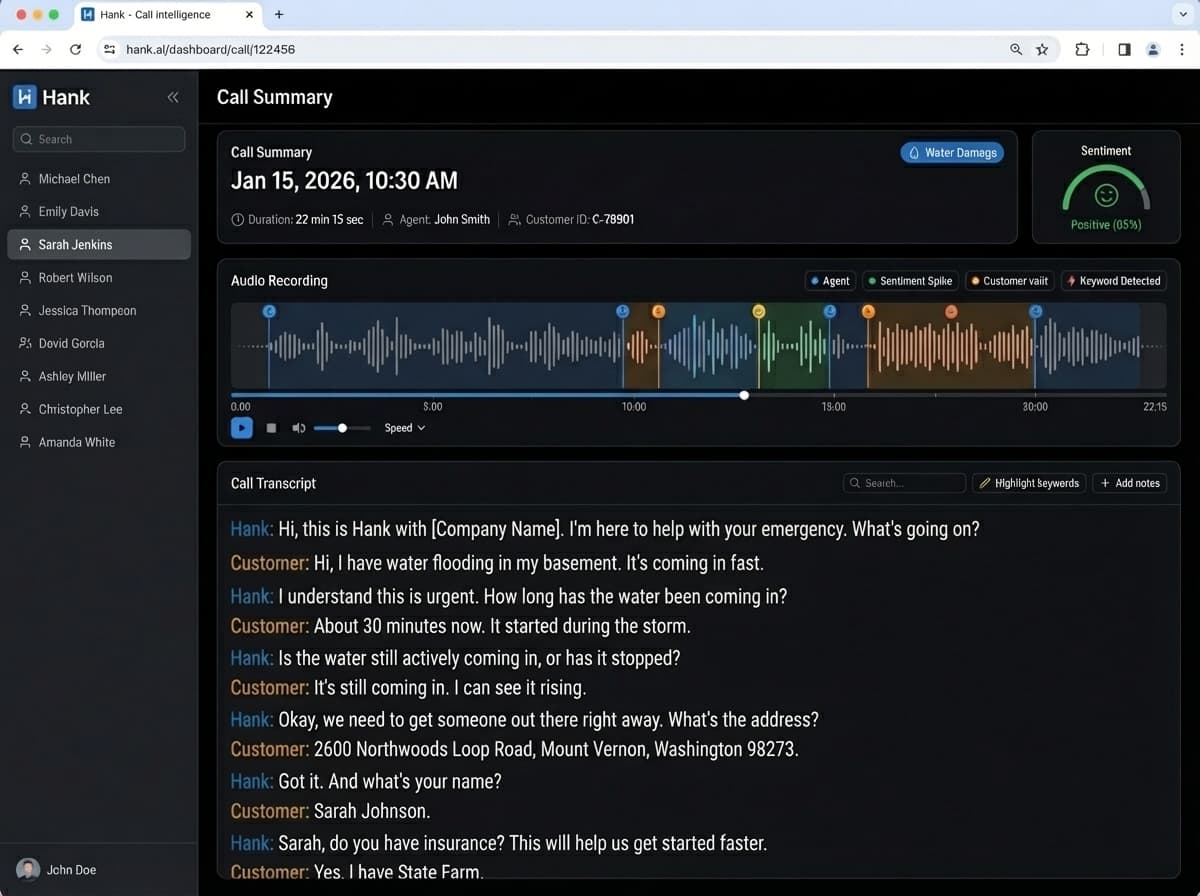Toggle the Keyword Detected filter
The width and height of the screenshot is (1200, 896).
click(x=1113, y=281)
